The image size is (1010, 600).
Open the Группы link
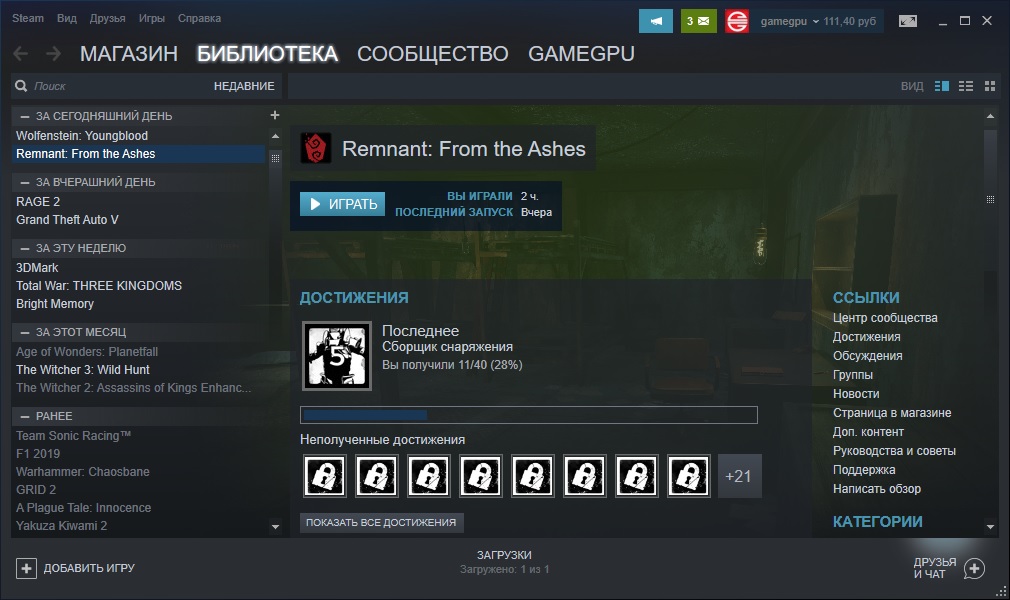(853, 375)
